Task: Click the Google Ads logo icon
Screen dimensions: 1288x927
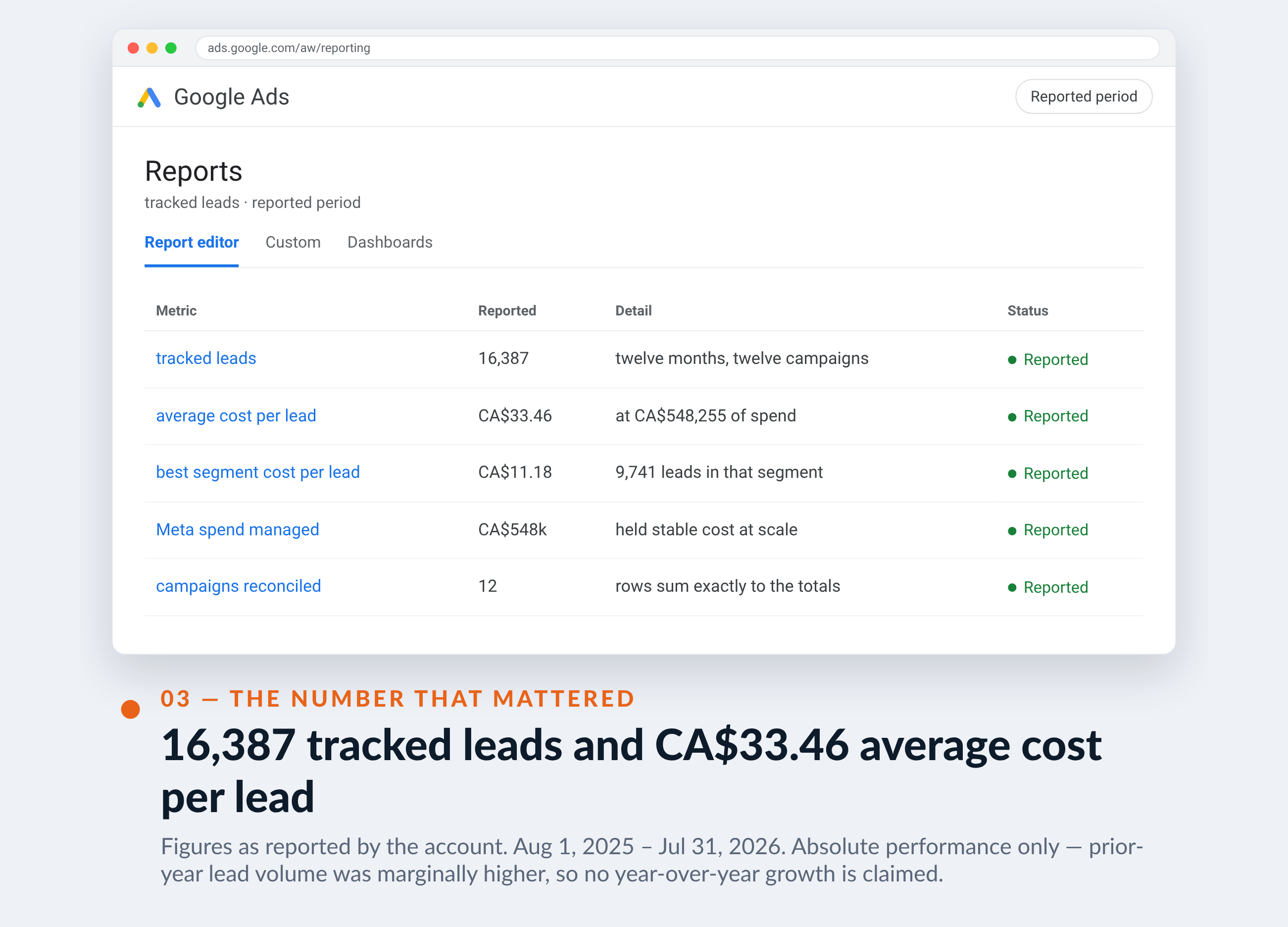Action: pyautogui.click(x=149, y=97)
